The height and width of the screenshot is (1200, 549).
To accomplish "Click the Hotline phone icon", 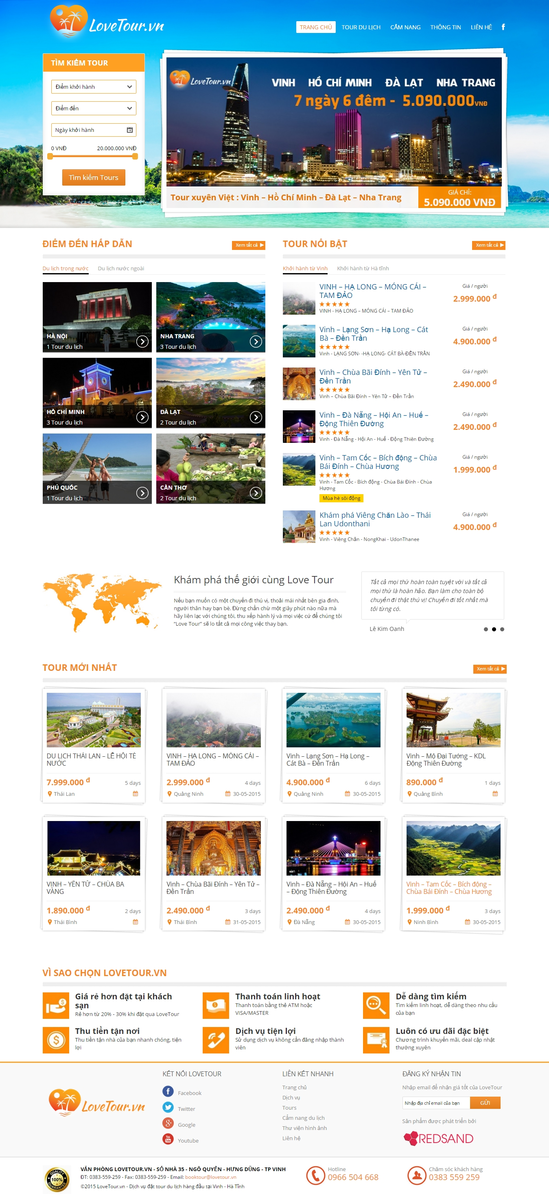I will (315, 1175).
